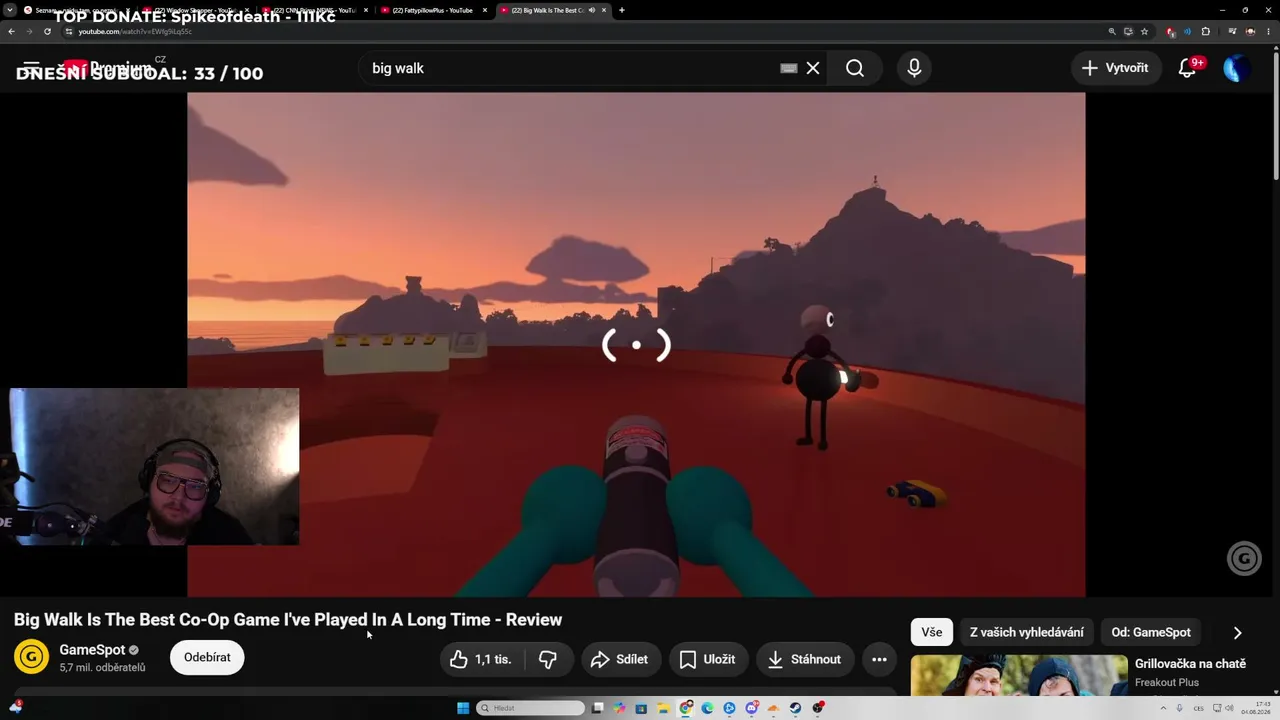Open the GameSpot channel avatar

click(31, 657)
